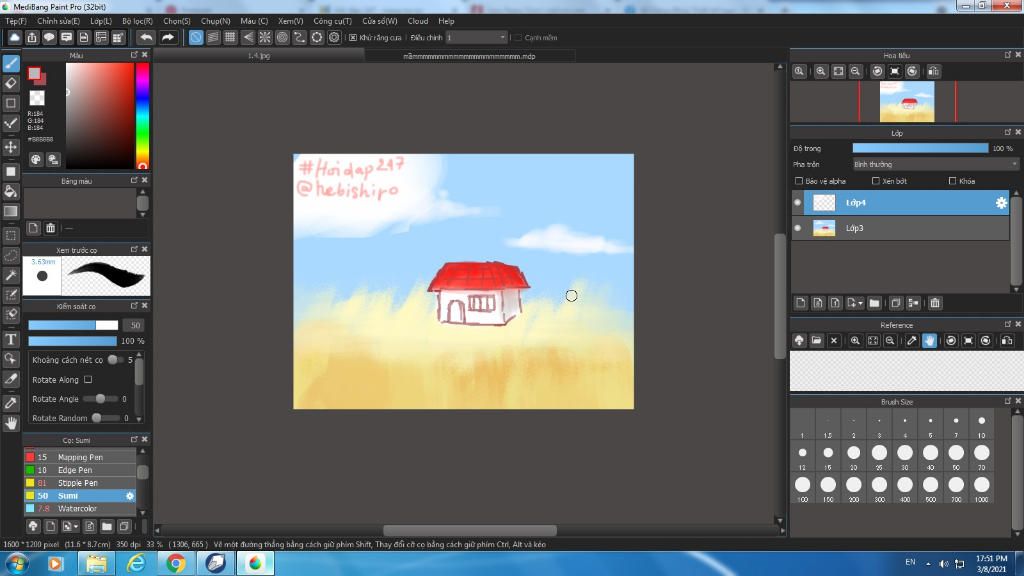The image size is (1024, 576).
Task: Duplicate layer using the copy icon
Action: pyautogui.click(x=895, y=303)
